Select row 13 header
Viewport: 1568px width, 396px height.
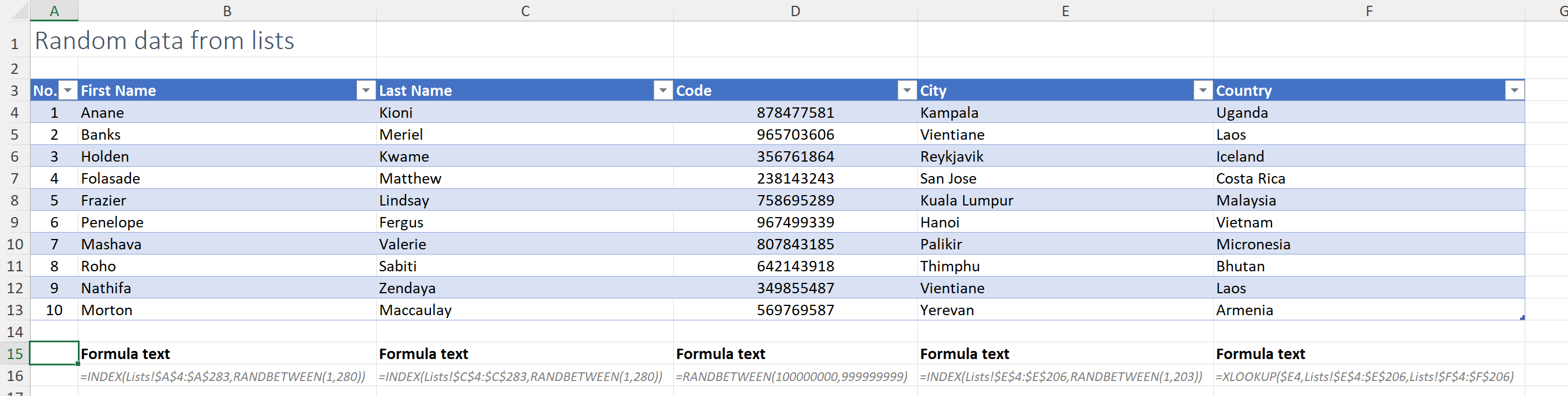click(x=14, y=310)
